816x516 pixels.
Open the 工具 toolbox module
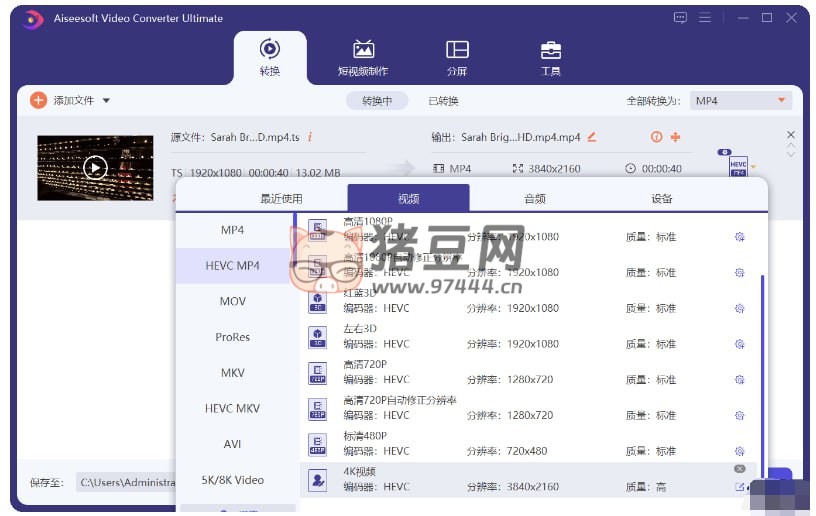[x=550, y=57]
